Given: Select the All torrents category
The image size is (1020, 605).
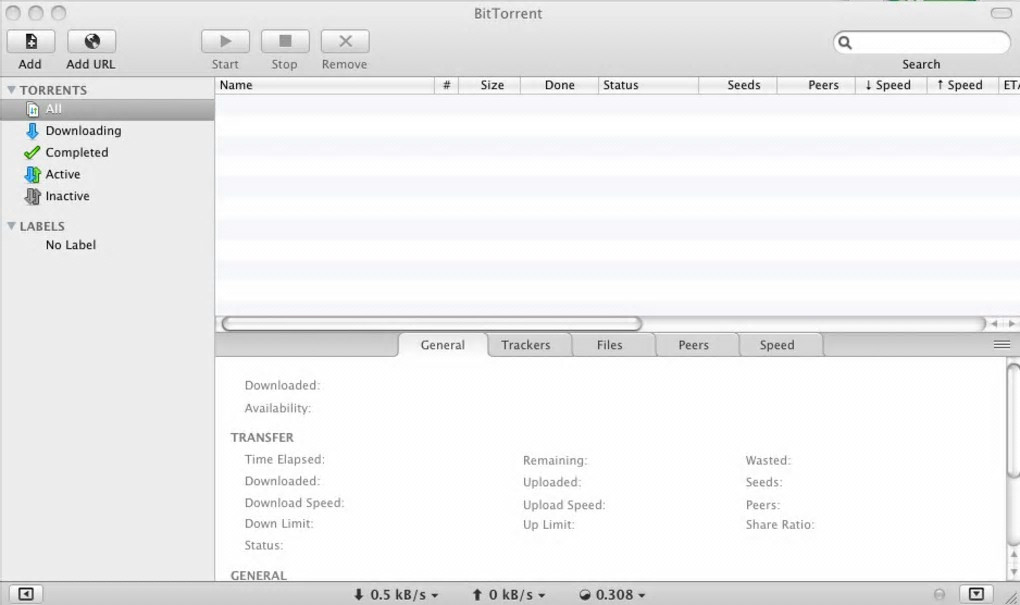Looking at the screenshot, I should tap(107, 109).
